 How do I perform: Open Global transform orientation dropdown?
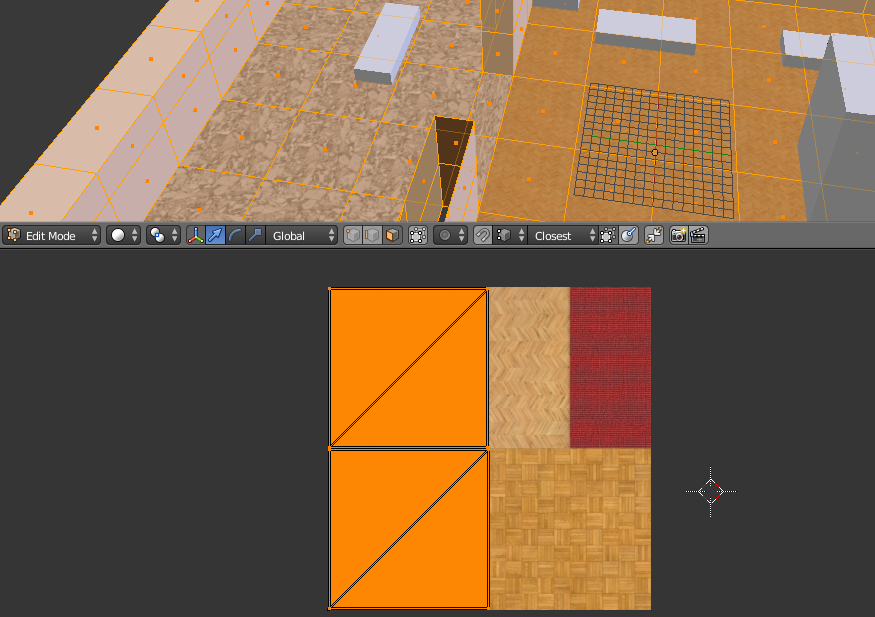click(x=304, y=236)
